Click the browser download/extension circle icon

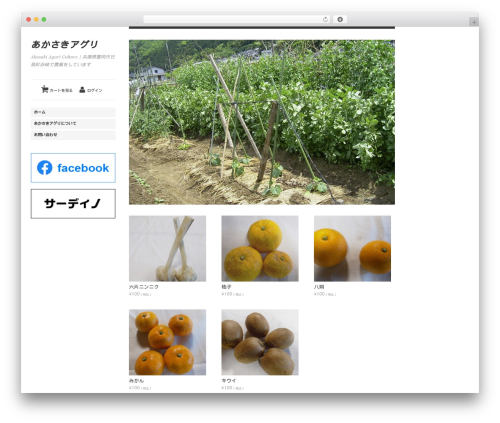[340, 19]
